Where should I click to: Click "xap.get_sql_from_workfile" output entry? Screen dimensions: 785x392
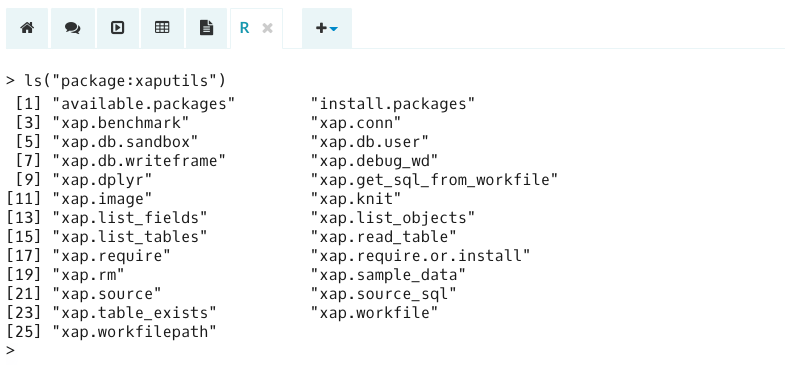click(x=434, y=180)
